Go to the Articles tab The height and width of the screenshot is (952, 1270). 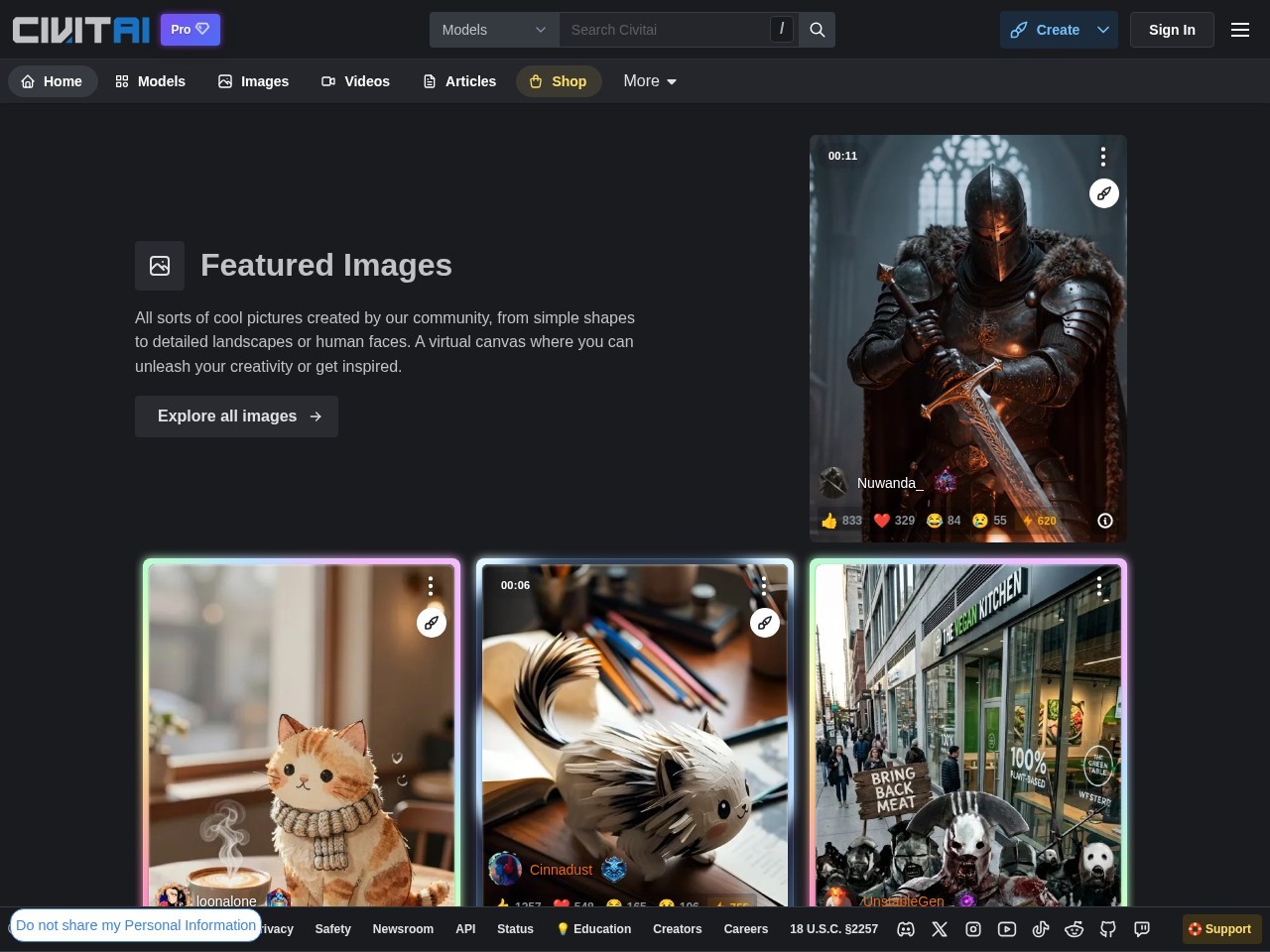coord(459,81)
